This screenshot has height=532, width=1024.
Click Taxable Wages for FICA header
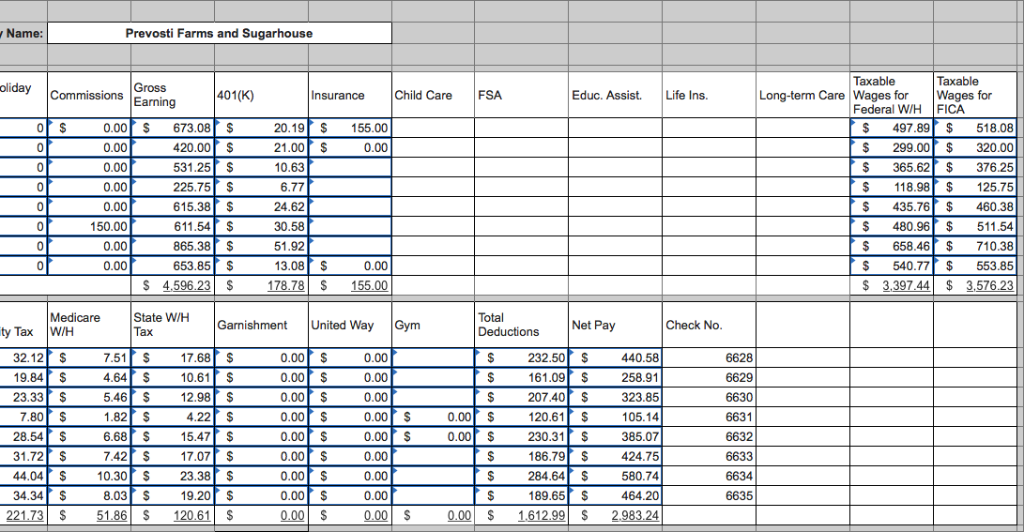click(974, 95)
